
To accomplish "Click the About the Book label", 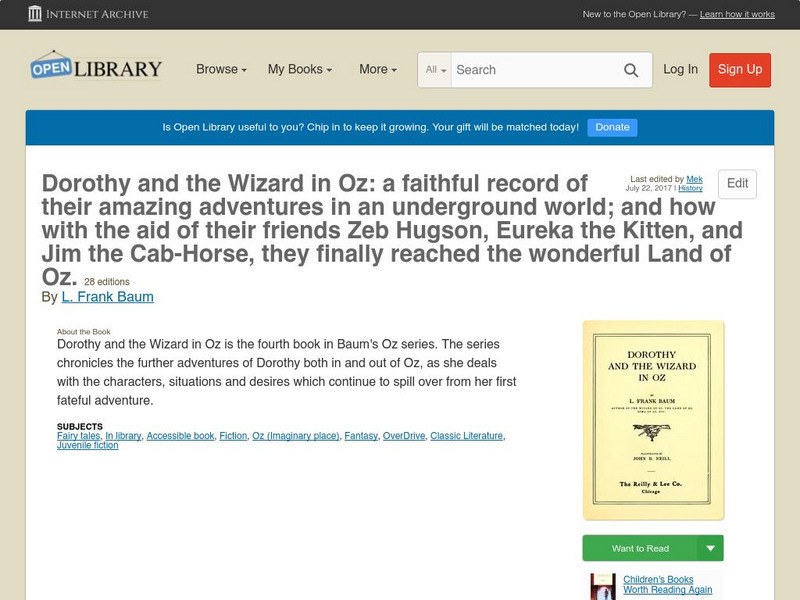I will pos(84,332).
